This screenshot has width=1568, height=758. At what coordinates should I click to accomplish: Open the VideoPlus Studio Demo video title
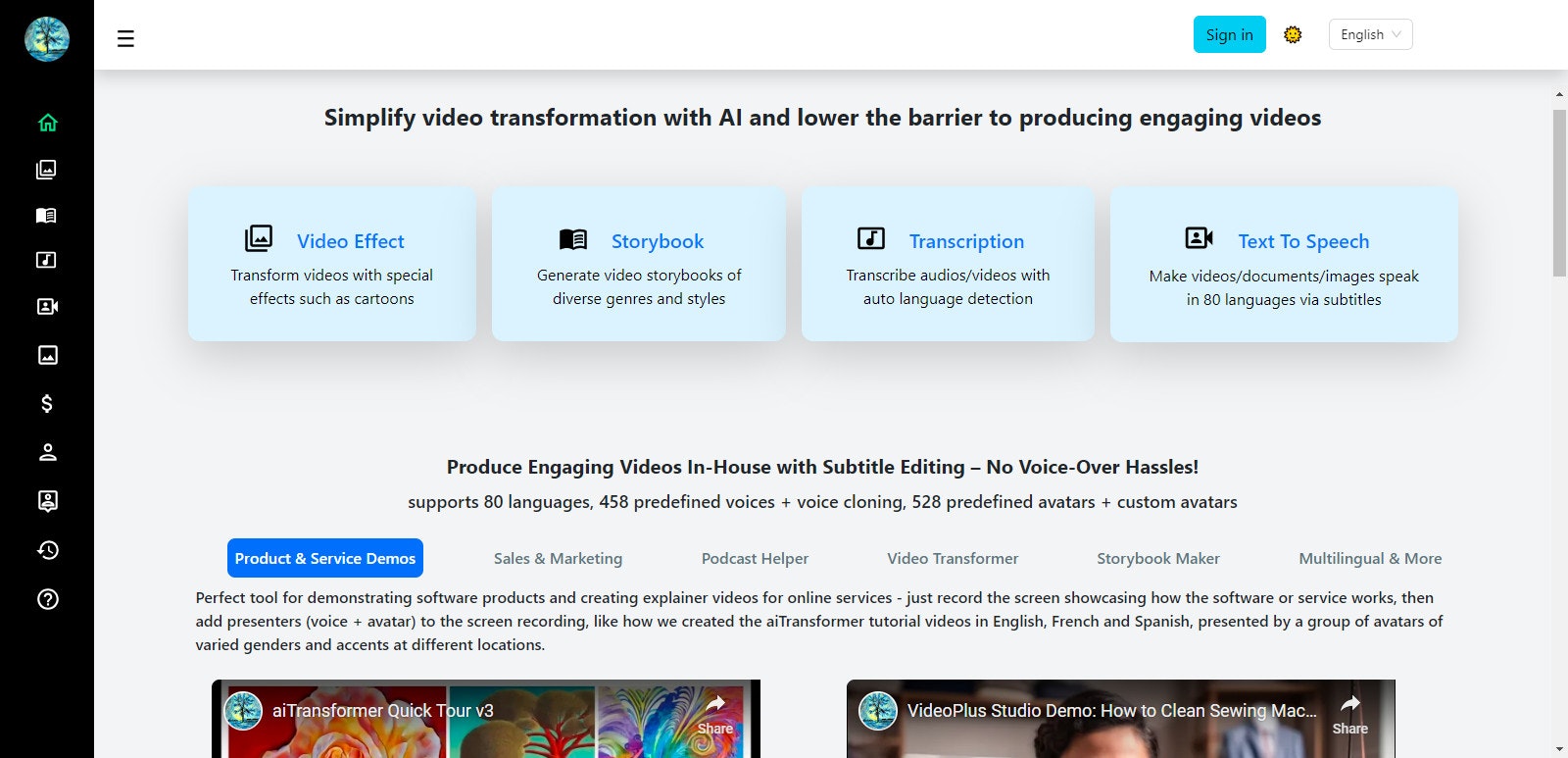1111,711
